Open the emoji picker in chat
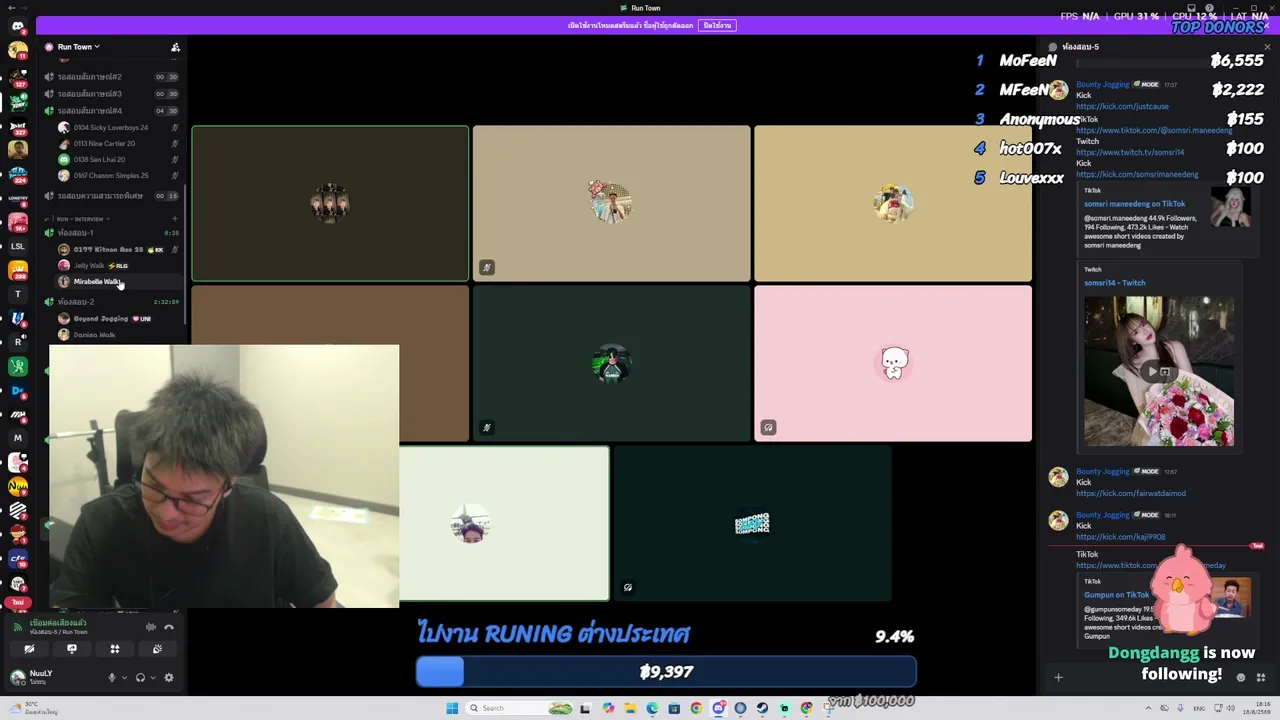This screenshot has height=720, width=1280. pos(1241,678)
